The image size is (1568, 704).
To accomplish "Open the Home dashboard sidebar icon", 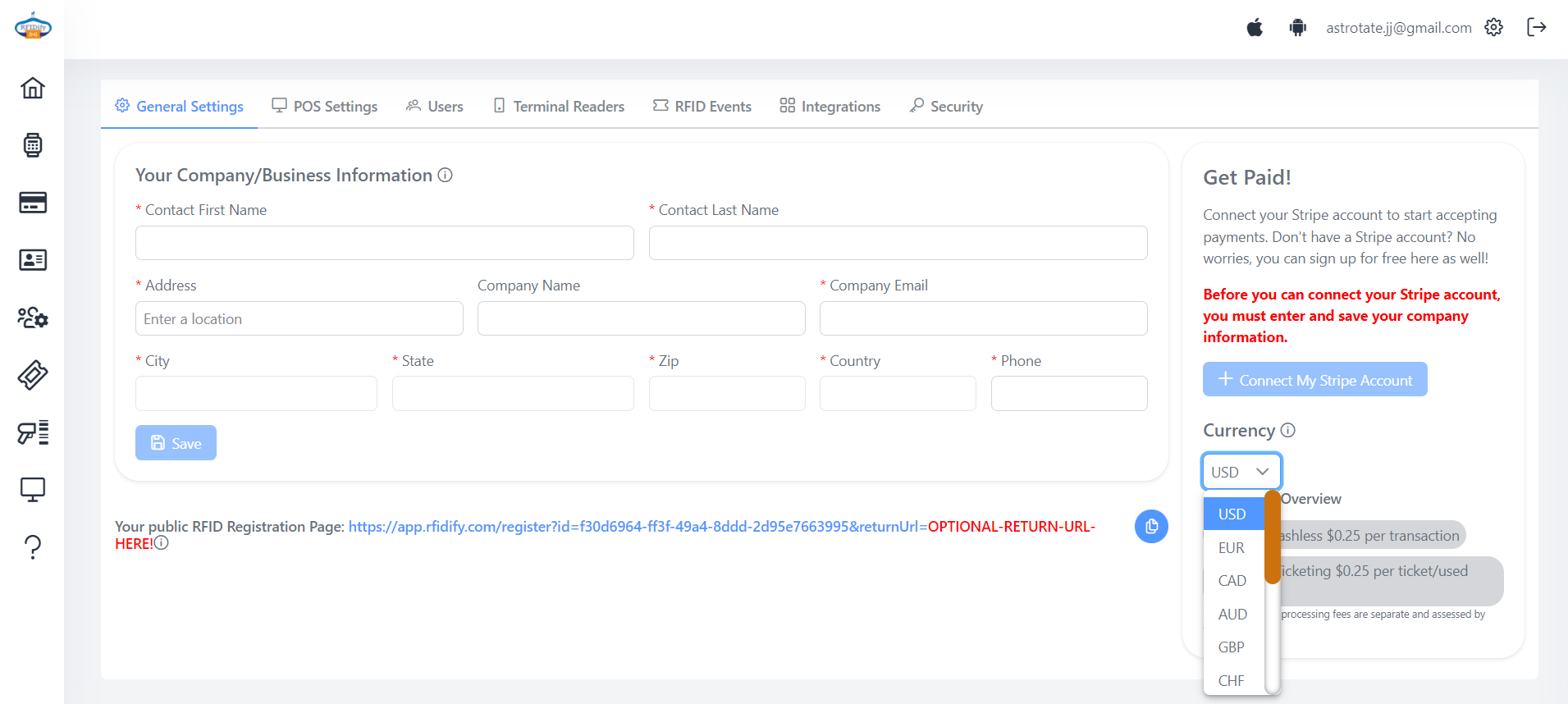I will pos(33,88).
